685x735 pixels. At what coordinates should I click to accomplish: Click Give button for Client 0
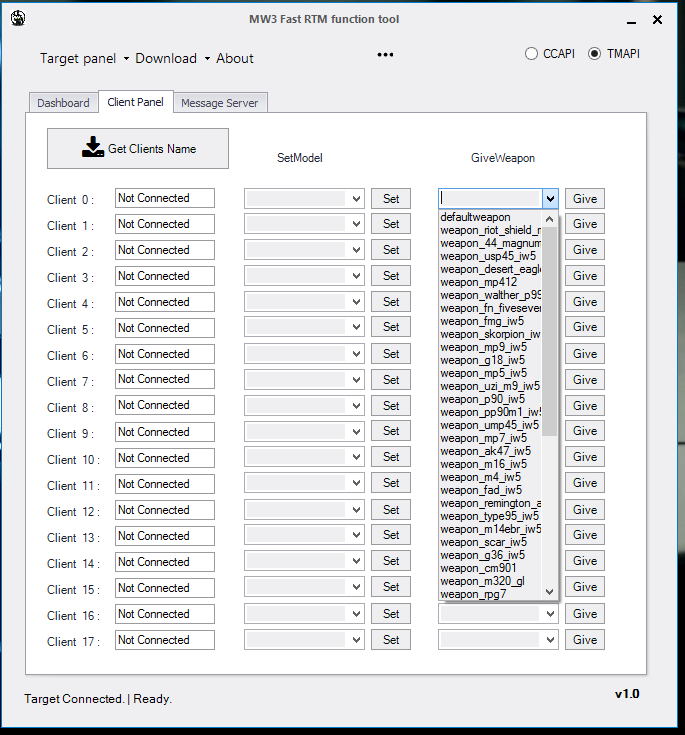pyautogui.click(x=585, y=199)
